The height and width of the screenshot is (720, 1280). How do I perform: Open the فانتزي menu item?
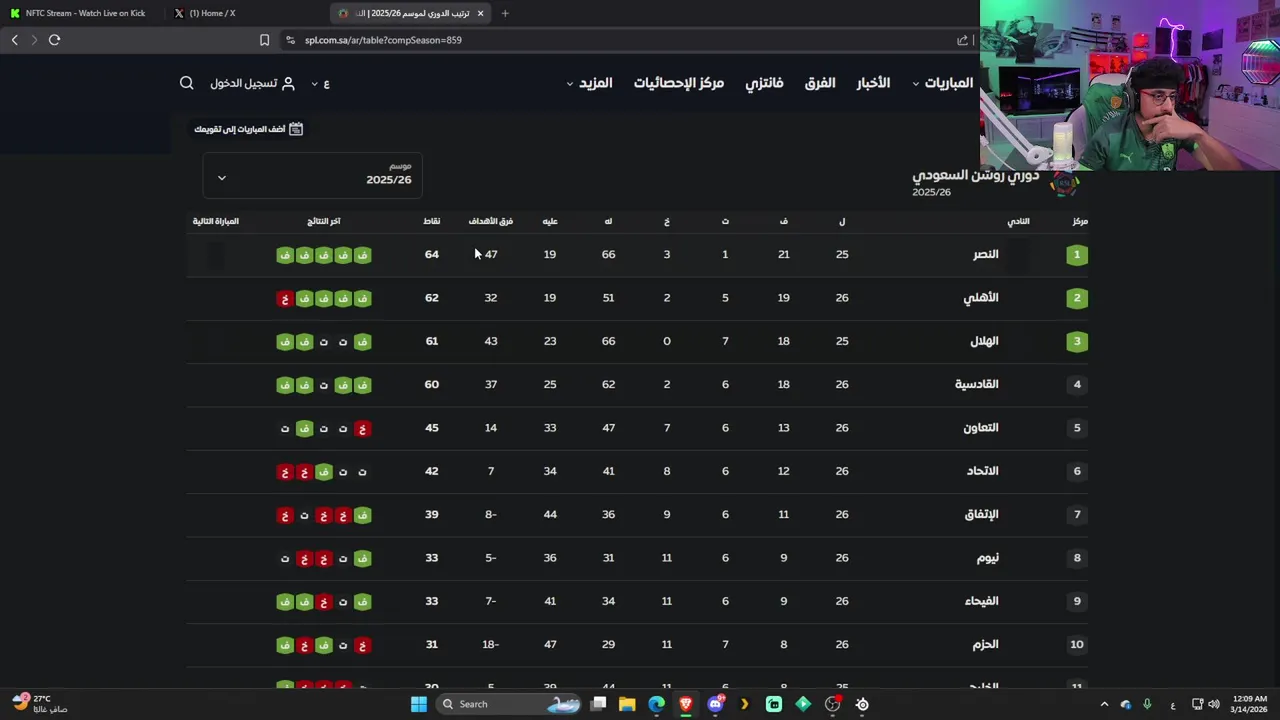[x=764, y=83]
